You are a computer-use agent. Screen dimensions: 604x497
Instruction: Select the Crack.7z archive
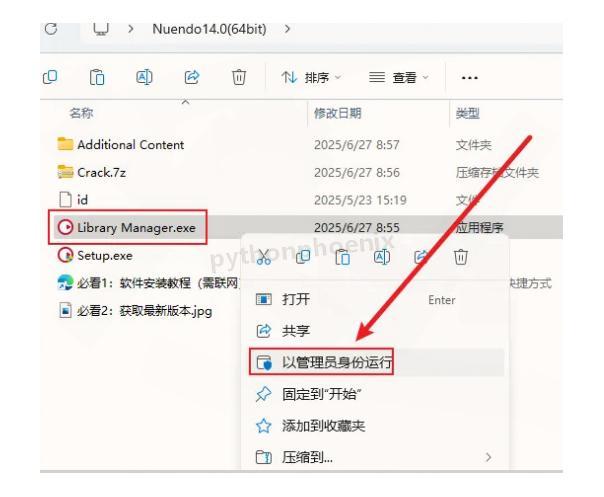[102, 173]
